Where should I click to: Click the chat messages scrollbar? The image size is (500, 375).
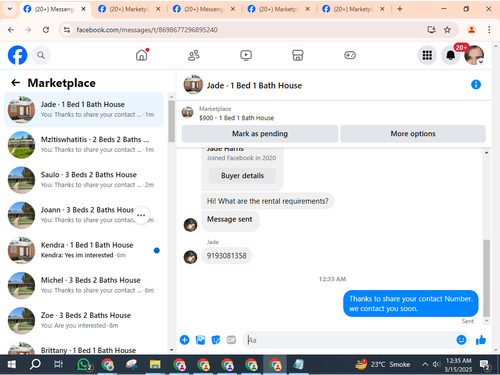(x=487, y=278)
